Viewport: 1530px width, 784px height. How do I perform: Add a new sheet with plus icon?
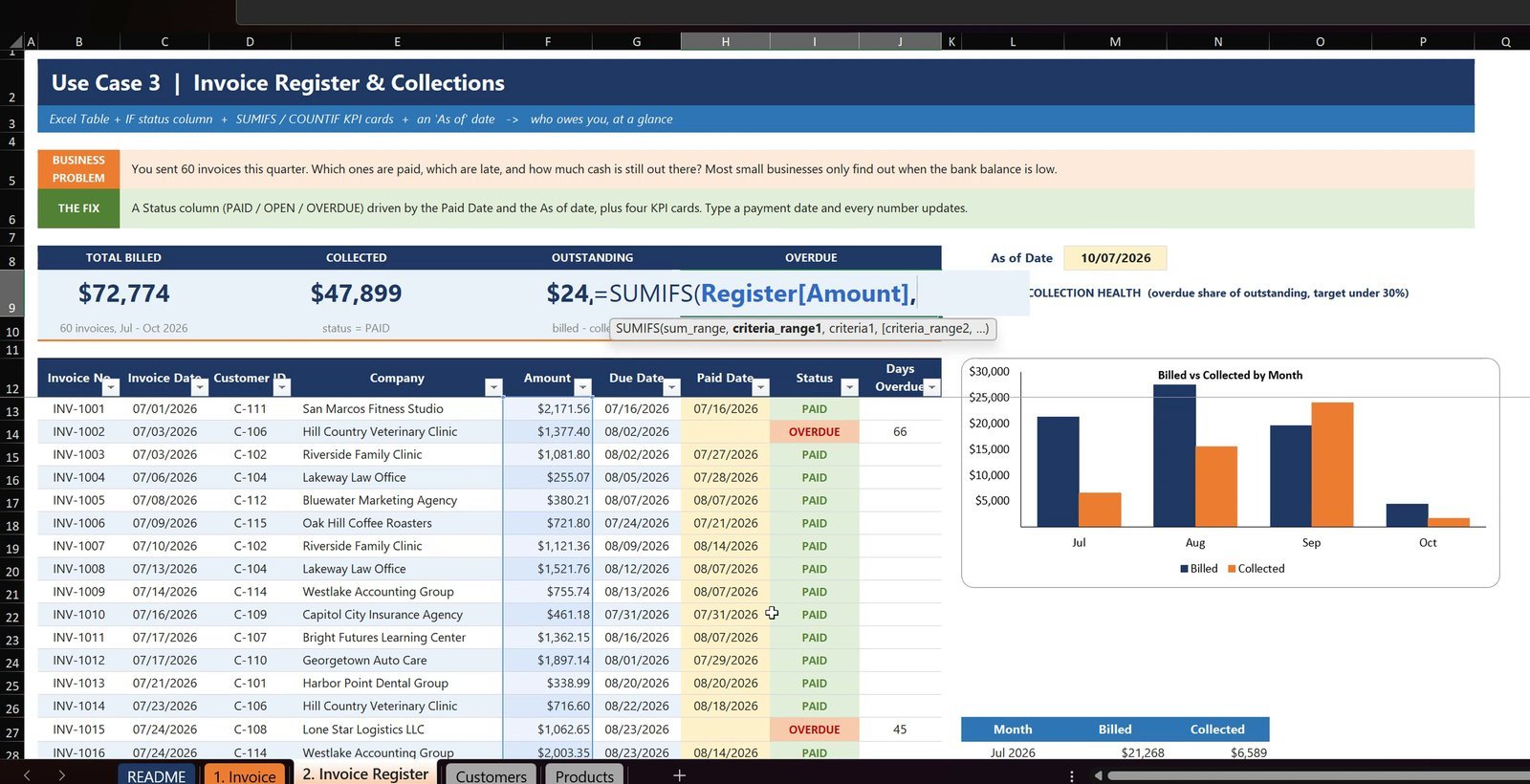[x=679, y=775]
